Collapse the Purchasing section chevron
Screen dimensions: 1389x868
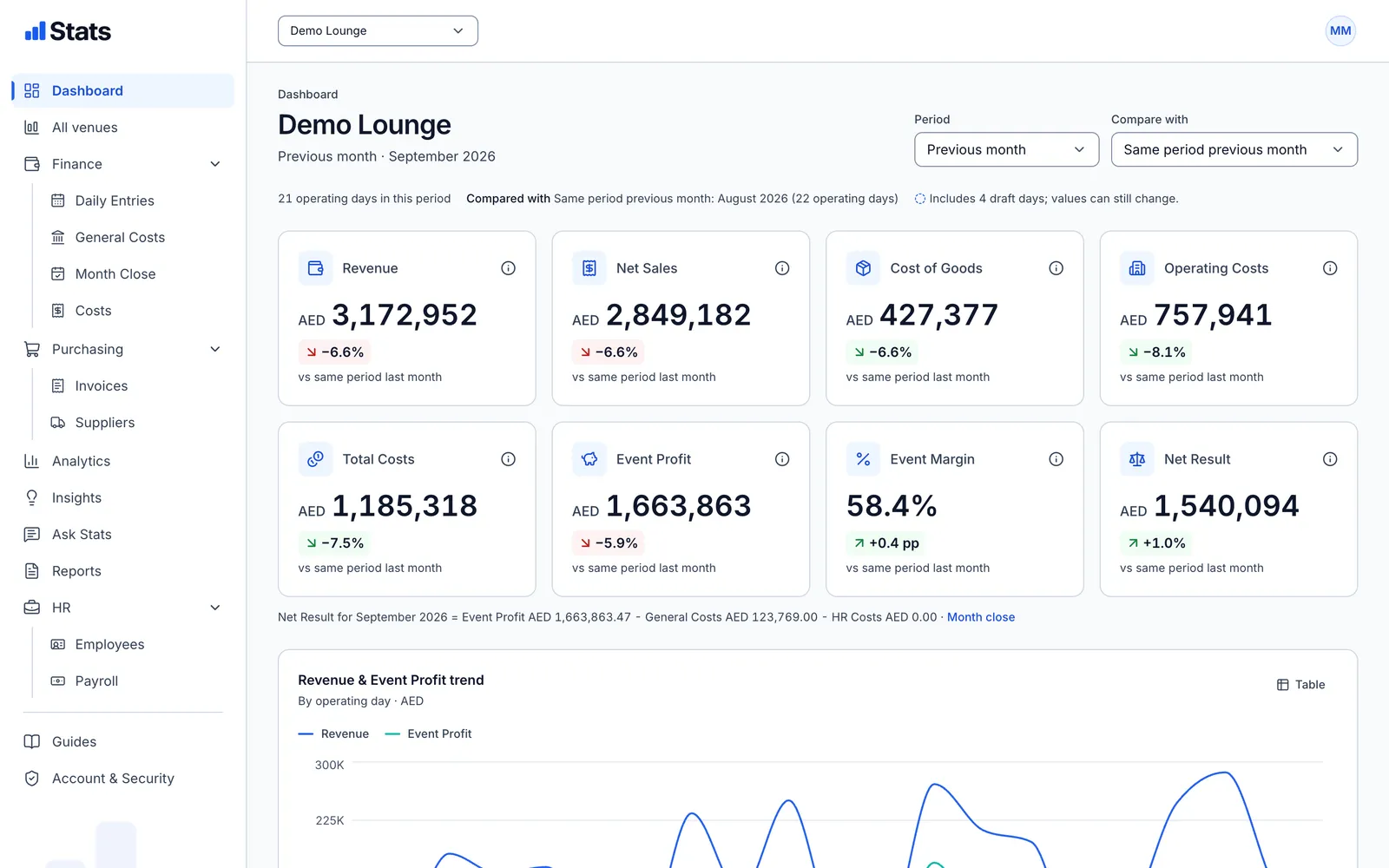click(215, 349)
